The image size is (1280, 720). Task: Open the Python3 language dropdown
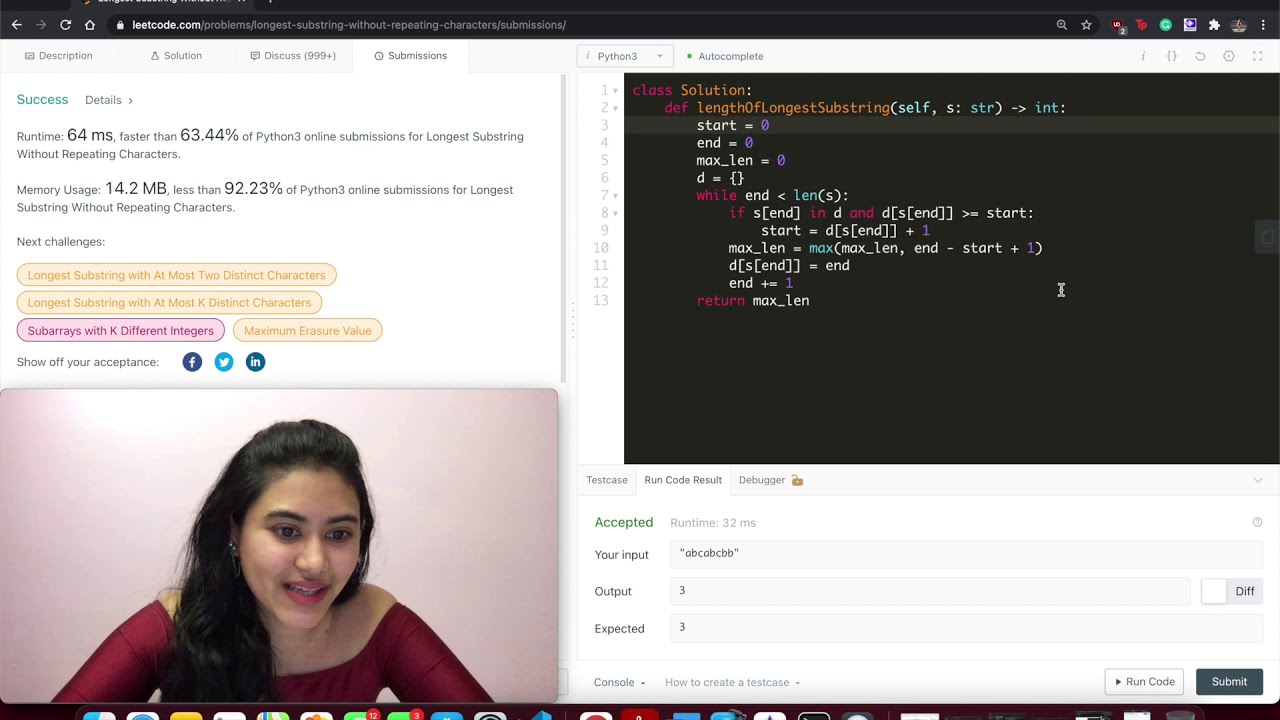(625, 56)
